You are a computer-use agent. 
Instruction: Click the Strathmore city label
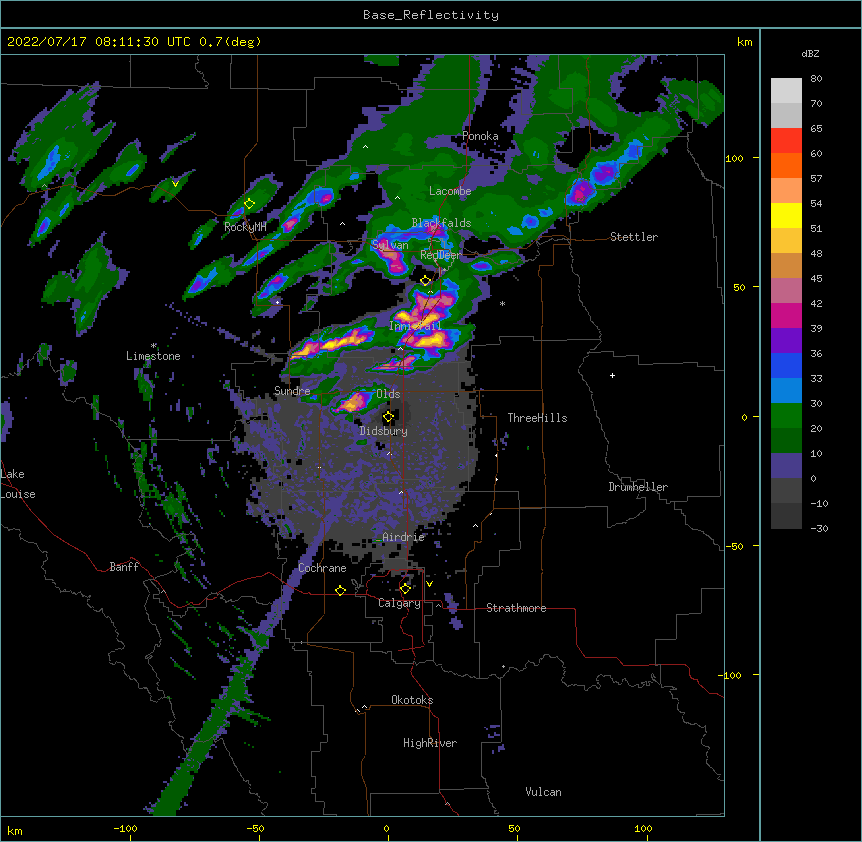(x=516, y=608)
